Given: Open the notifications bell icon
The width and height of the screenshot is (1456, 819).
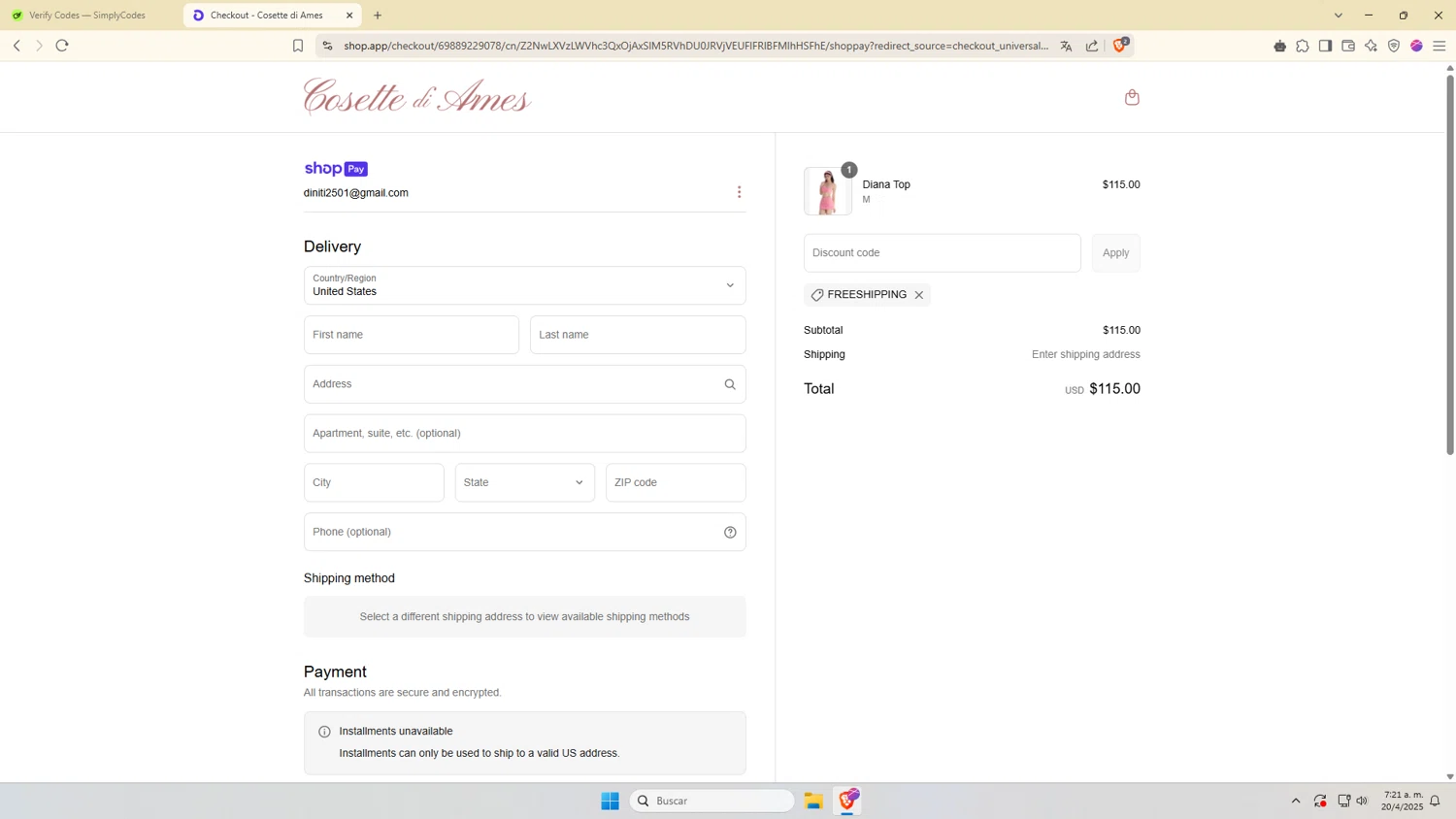Looking at the screenshot, I should pyautogui.click(x=1435, y=802).
